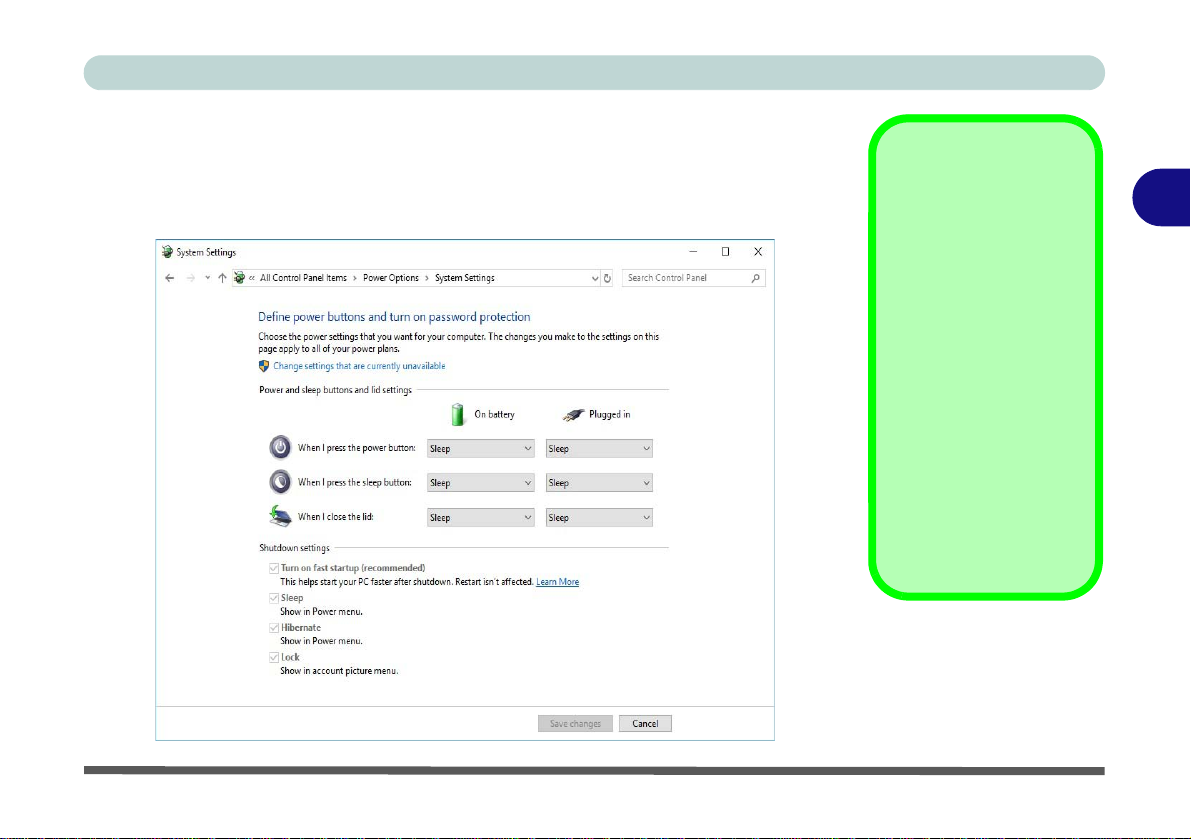Open close the lid On battery dropdown
1191x839 pixels.
pos(480,518)
